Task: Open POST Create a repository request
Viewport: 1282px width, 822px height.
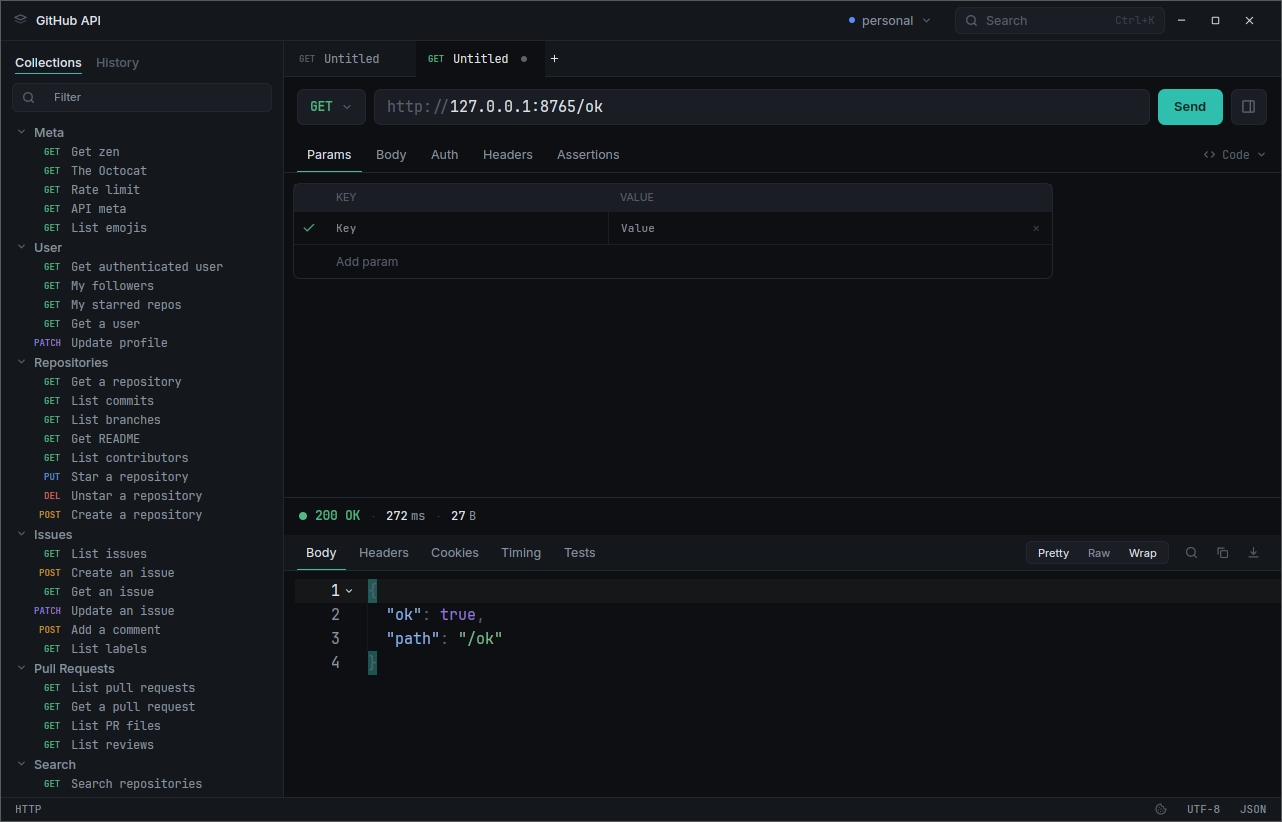Action: (137, 515)
